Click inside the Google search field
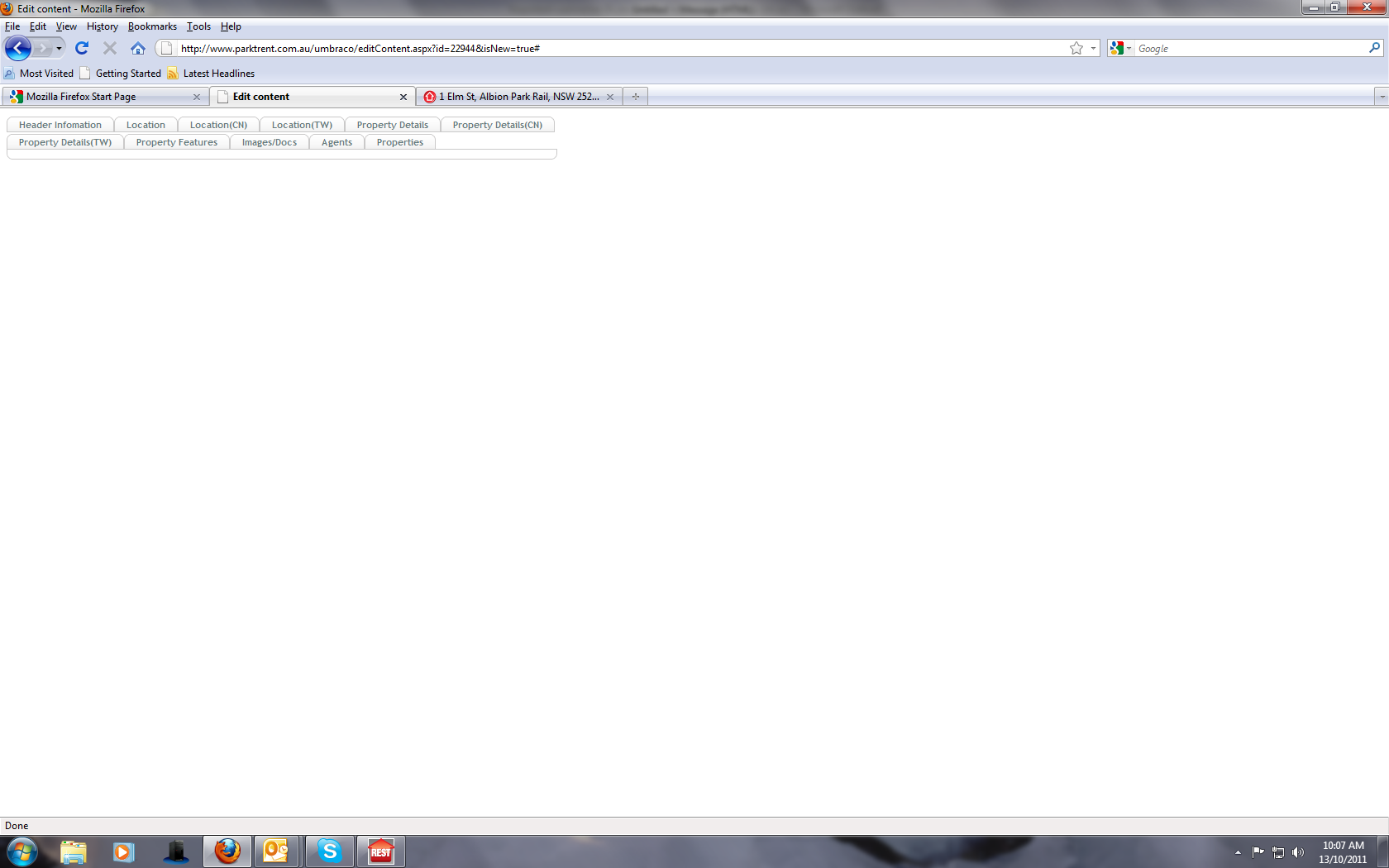The height and width of the screenshot is (868, 1389). pyautogui.click(x=1248, y=49)
